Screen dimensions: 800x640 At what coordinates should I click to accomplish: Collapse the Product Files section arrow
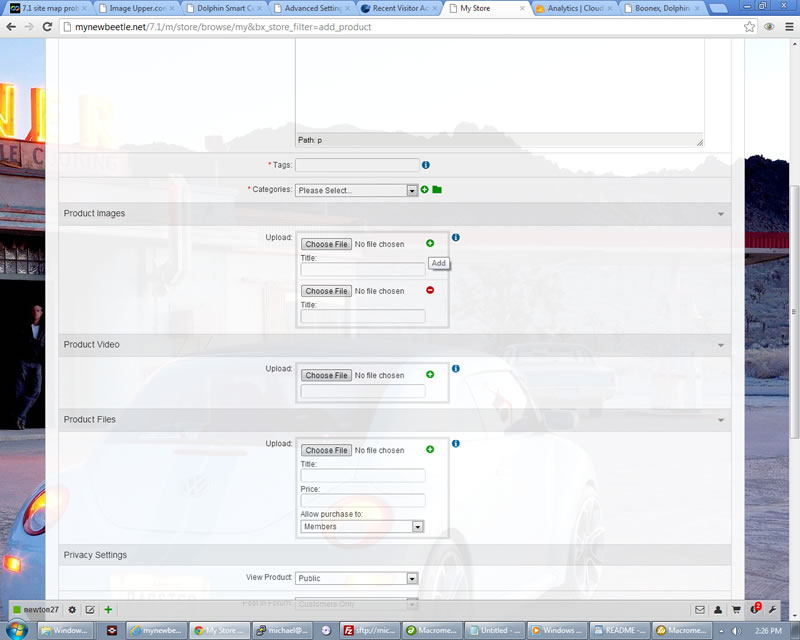coord(721,420)
